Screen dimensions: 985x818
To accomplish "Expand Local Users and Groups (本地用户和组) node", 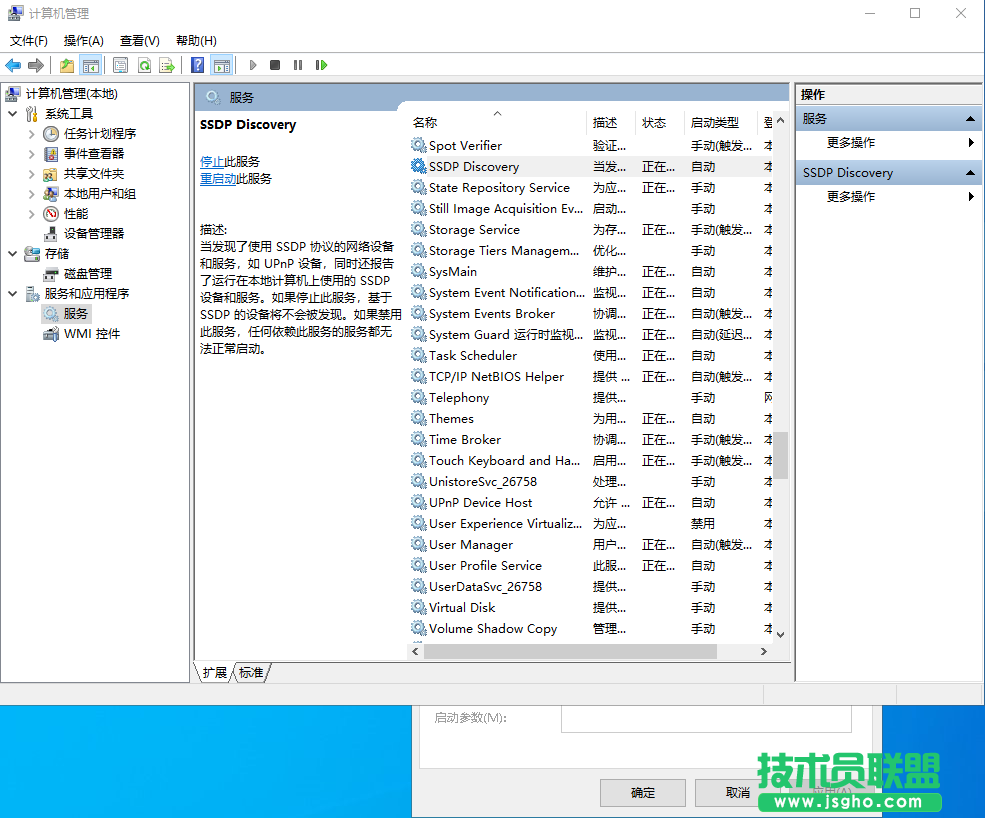I will pyautogui.click(x=31, y=193).
